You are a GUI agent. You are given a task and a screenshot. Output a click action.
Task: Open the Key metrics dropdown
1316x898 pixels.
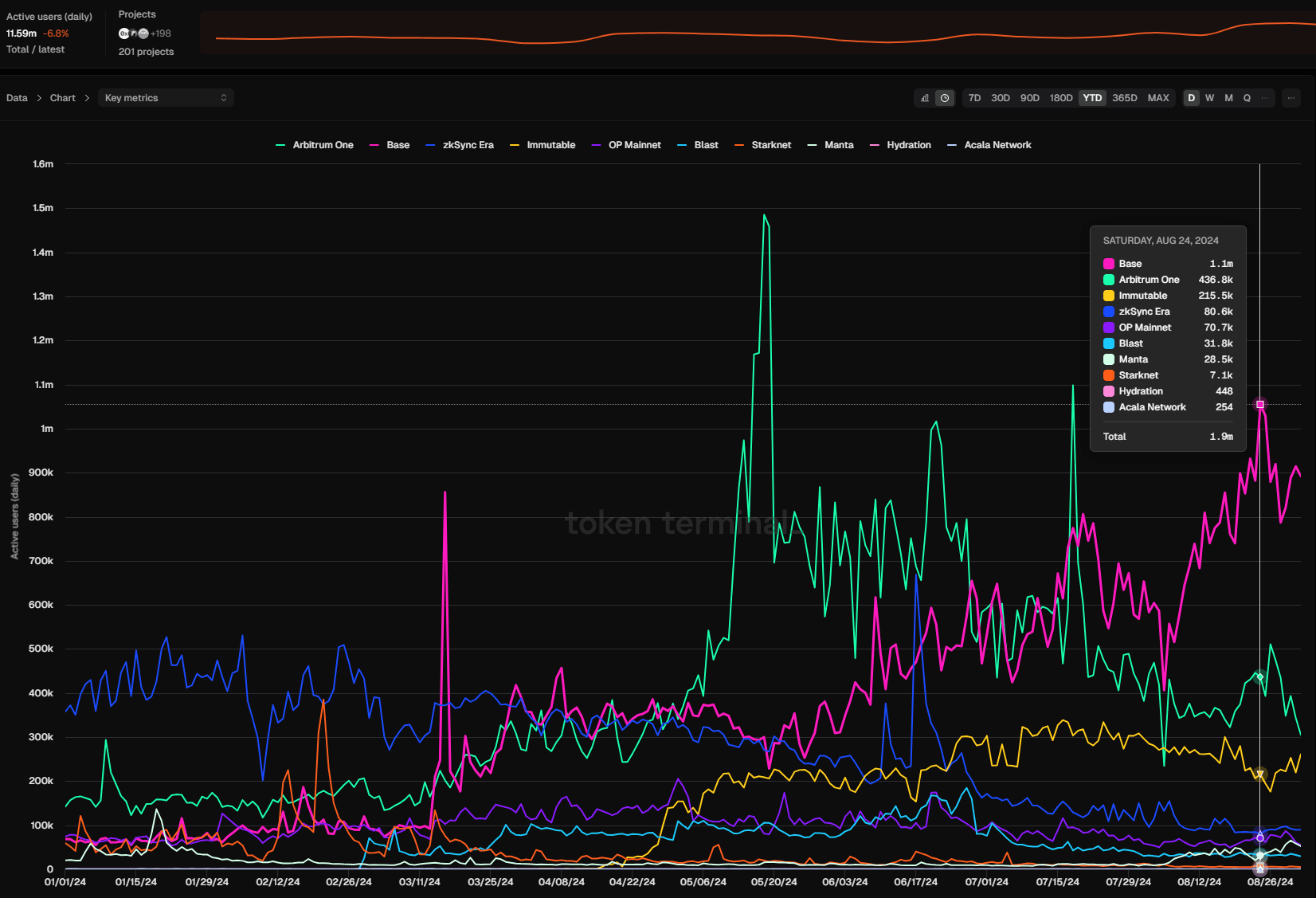click(x=166, y=98)
